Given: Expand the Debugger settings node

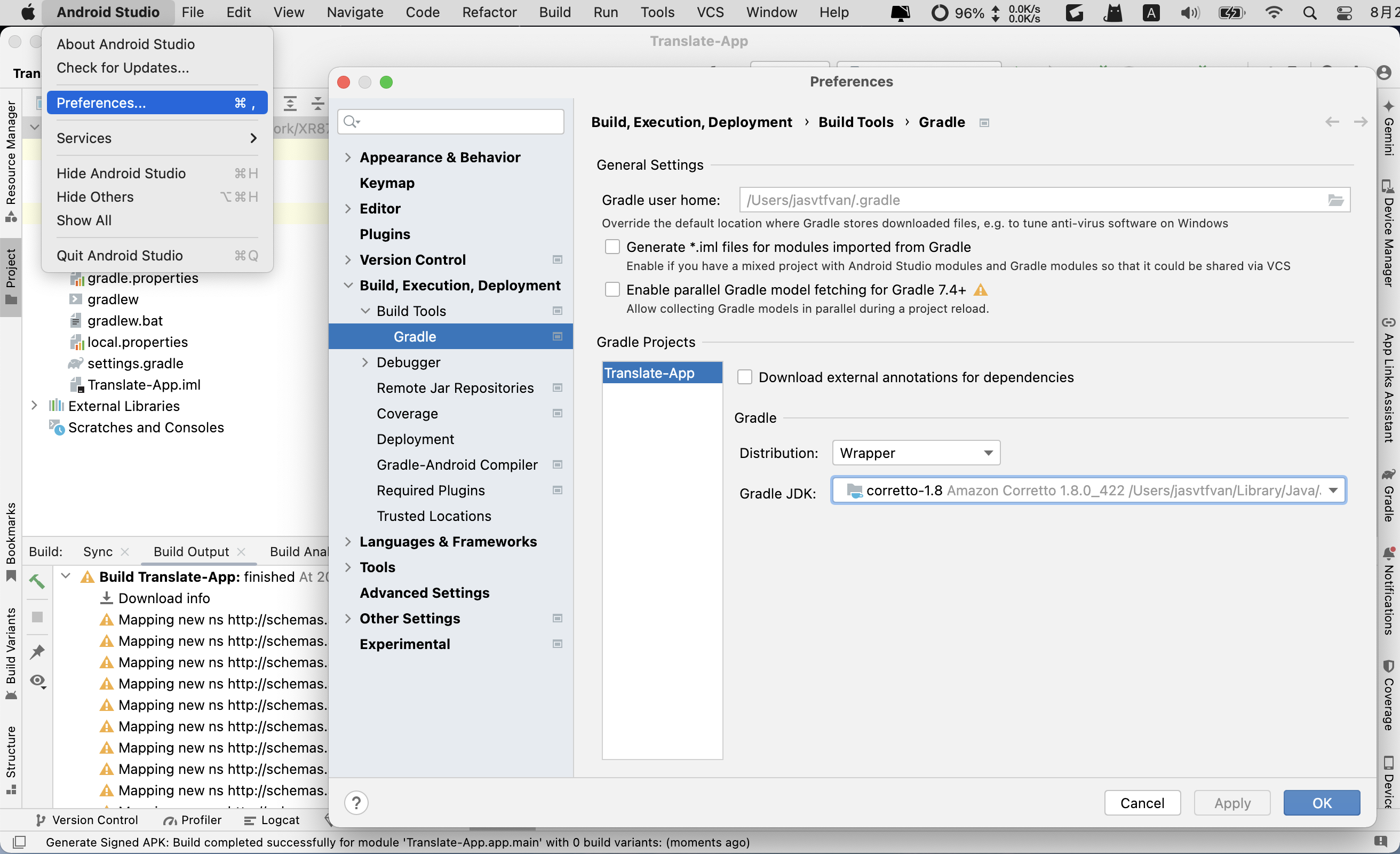Looking at the screenshot, I should click(x=365, y=362).
